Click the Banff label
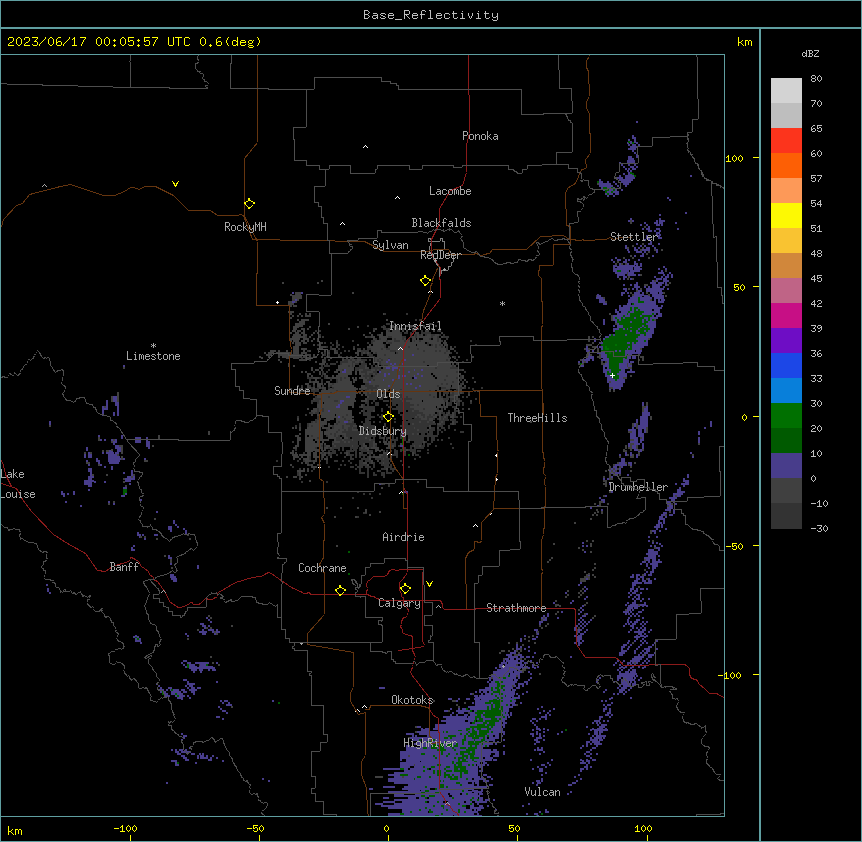Viewport: 862px width, 842px height. pyautogui.click(x=124, y=567)
